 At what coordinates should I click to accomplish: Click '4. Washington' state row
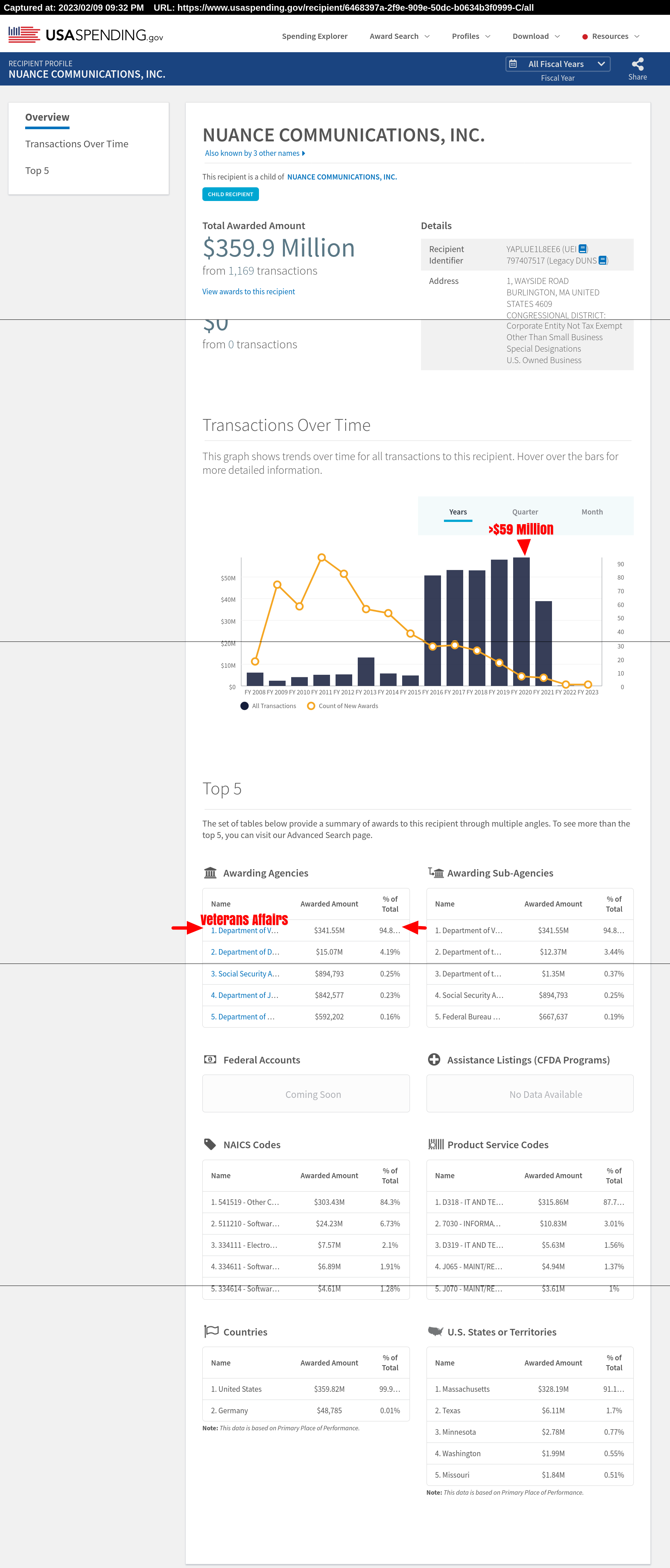pyautogui.click(x=529, y=1454)
